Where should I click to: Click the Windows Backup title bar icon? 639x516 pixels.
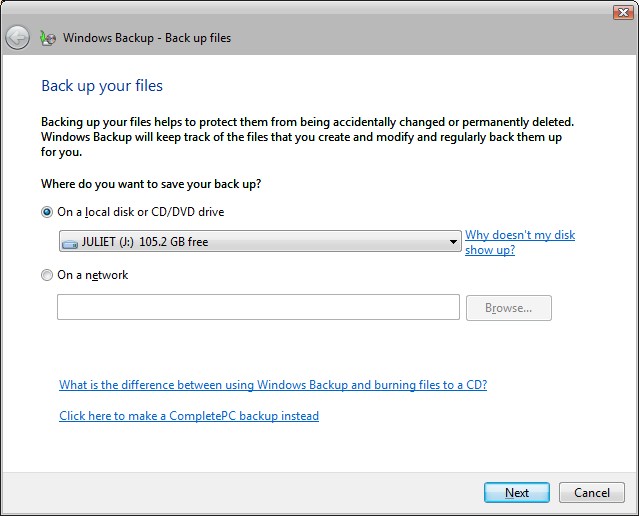point(47,38)
